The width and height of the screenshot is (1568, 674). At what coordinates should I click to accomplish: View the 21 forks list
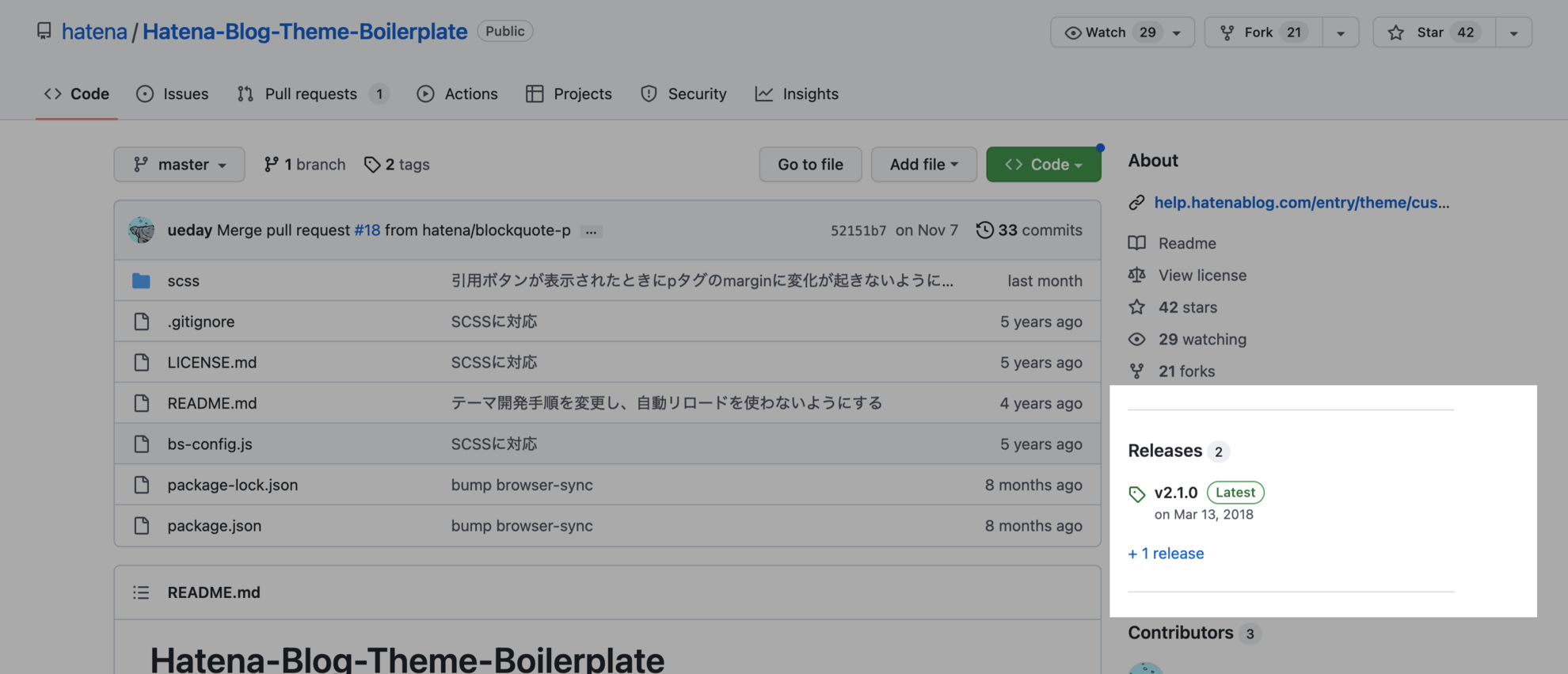pos(1186,371)
